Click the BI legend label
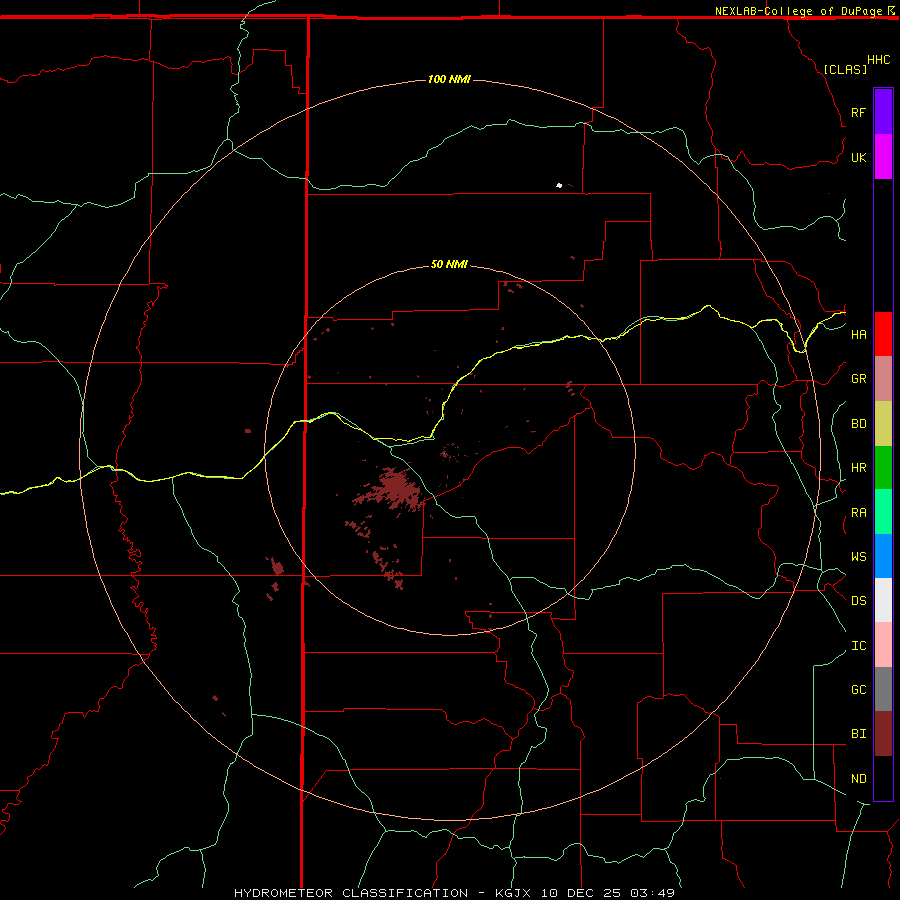This screenshot has height=900, width=900. click(858, 734)
